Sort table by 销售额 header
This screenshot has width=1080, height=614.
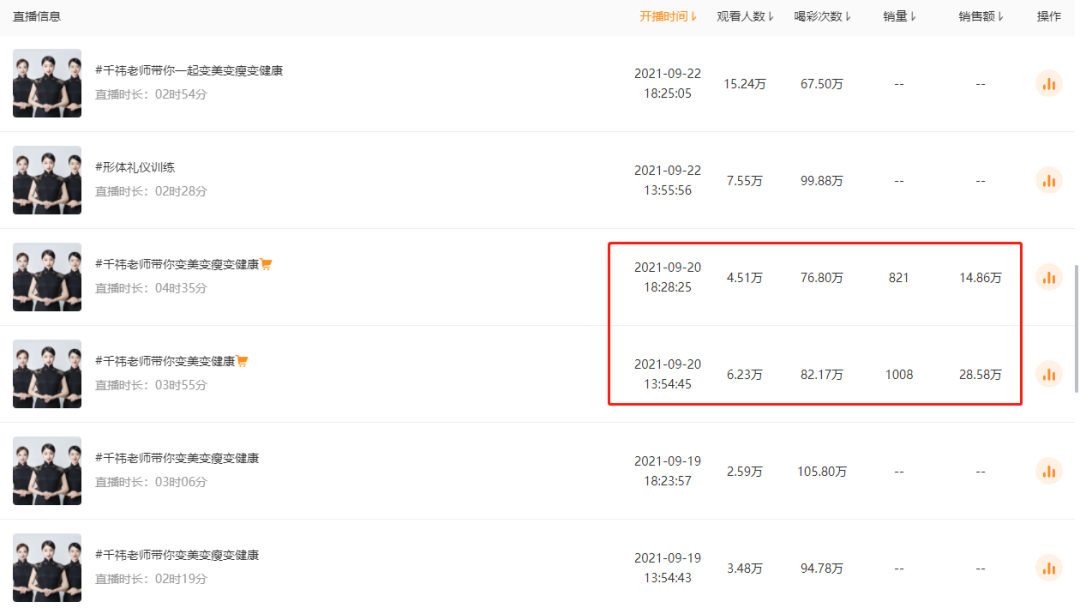(981, 17)
